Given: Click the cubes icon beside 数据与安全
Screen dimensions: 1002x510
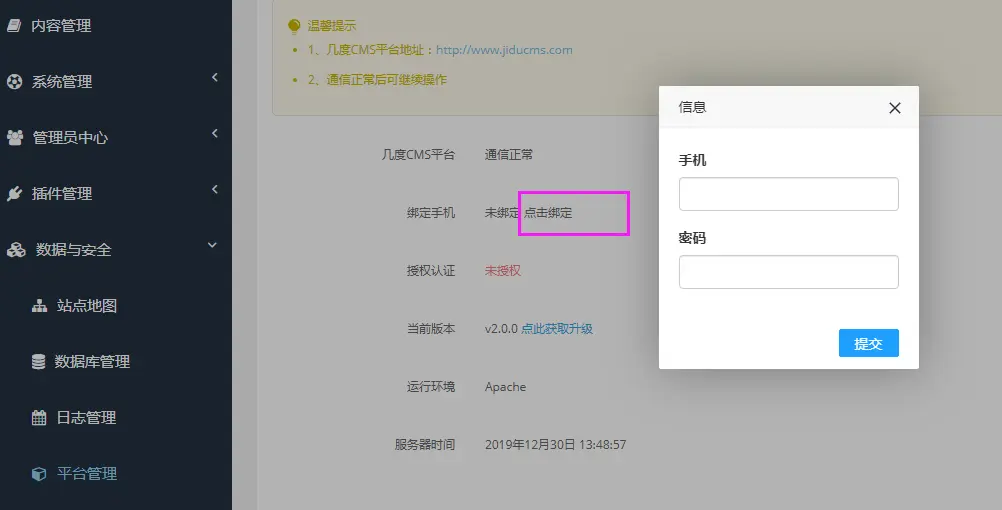Looking at the screenshot, I should pyautogui.click(x=16, y=250).
